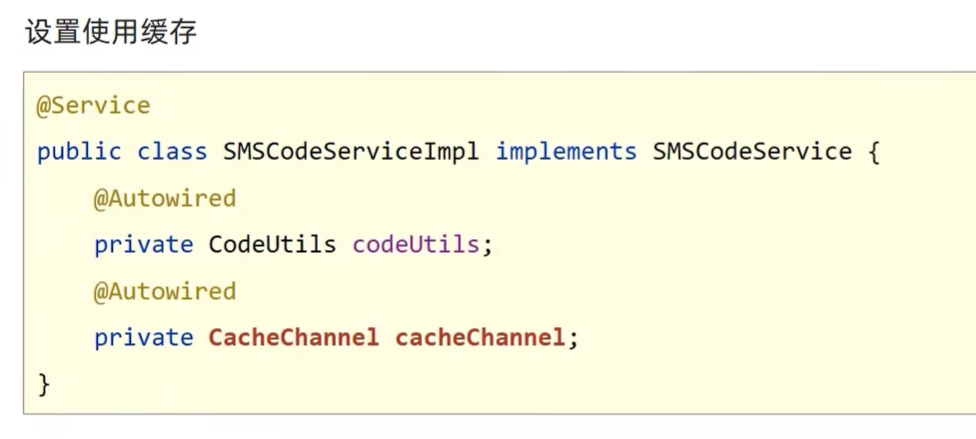Click the private keyword before CacheChannel

click(x=143, y=338)
